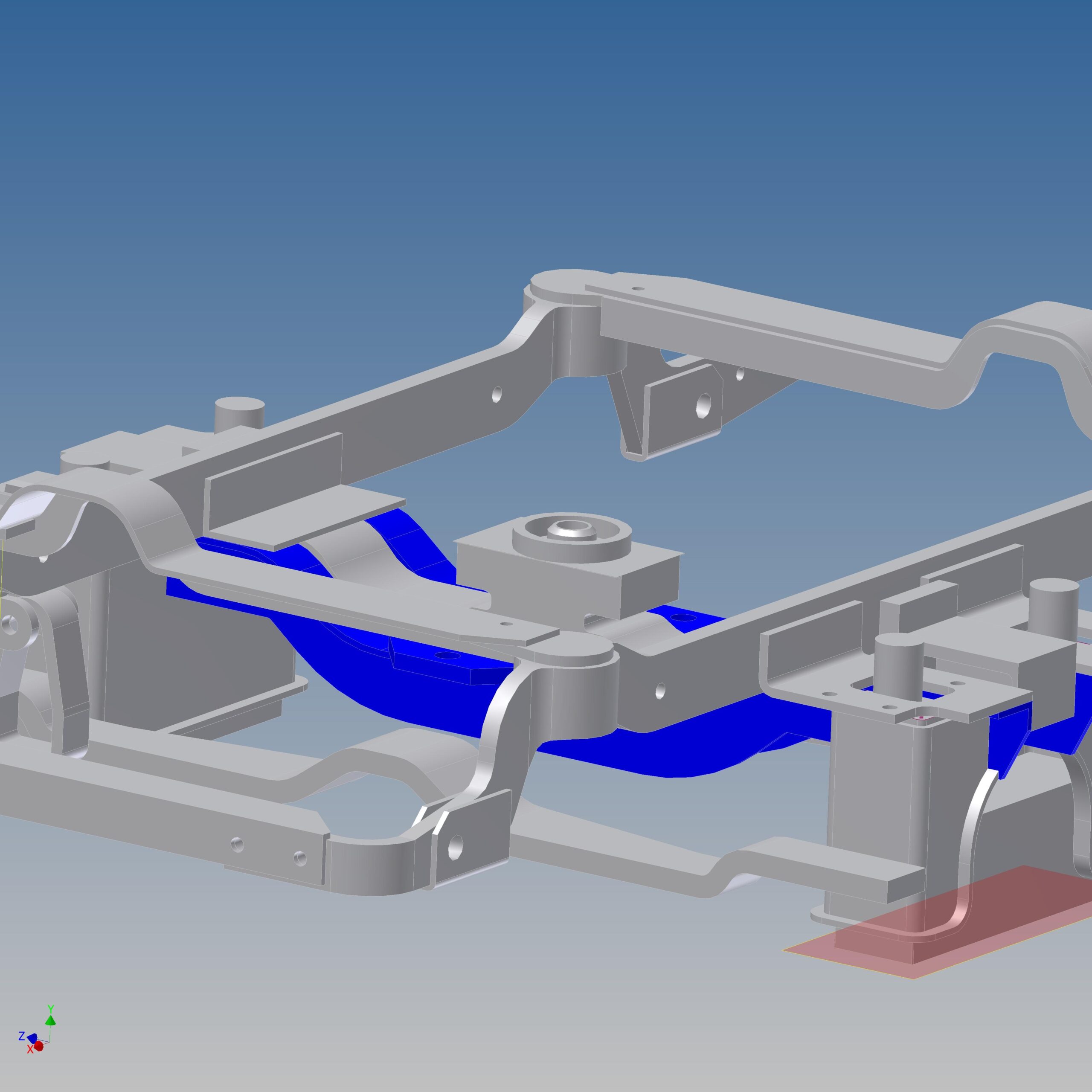Select the round hole in the upper-left side rail
The width and height of the screenshot is (1092, 1092).
click(x=497, y=394)
